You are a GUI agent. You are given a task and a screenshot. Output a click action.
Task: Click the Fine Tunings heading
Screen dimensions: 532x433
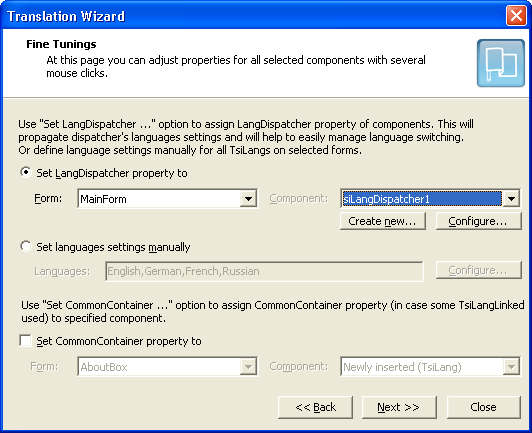click(x=61, y=44)
